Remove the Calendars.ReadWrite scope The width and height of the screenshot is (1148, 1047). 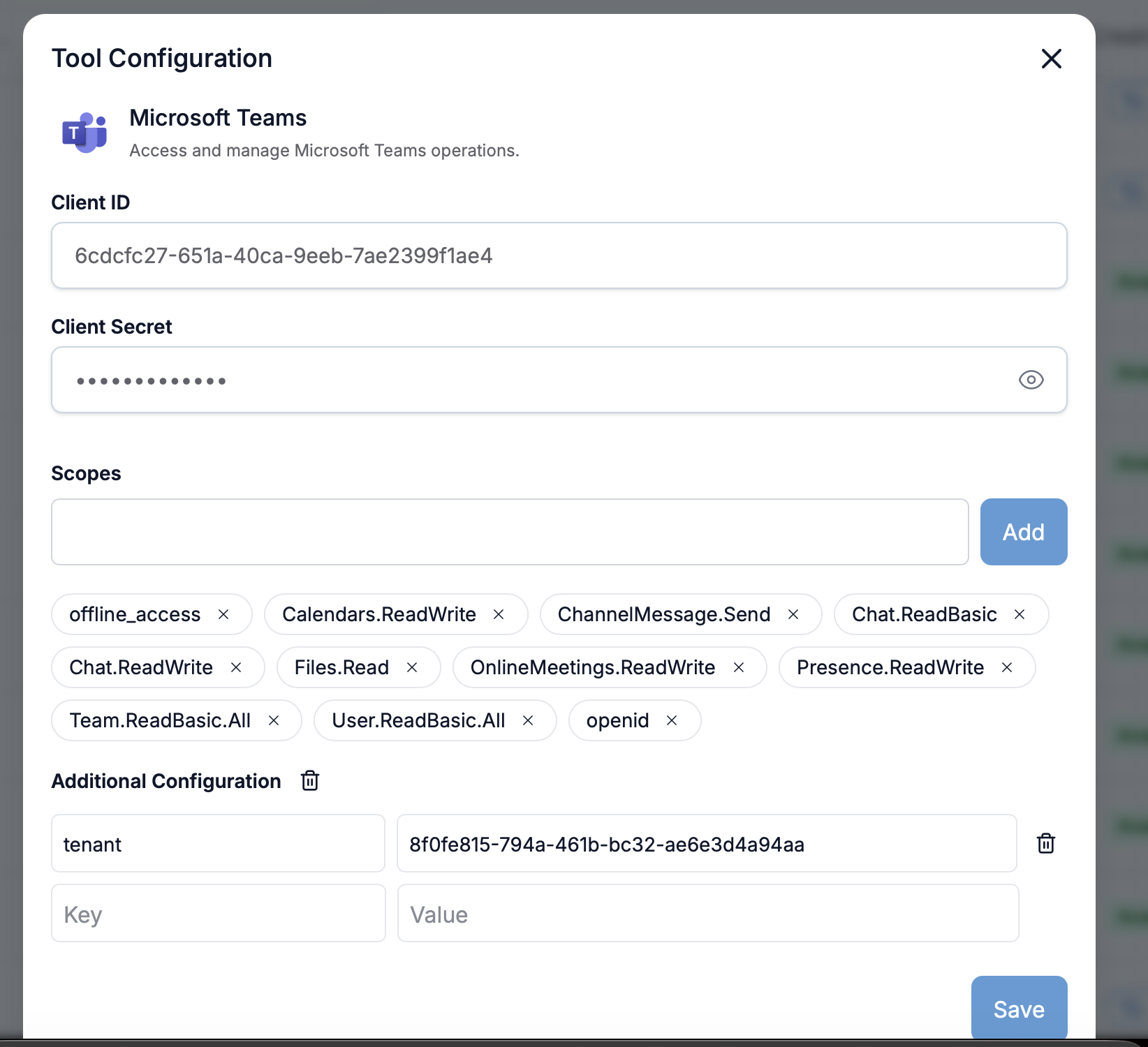[x=499, y=614]
